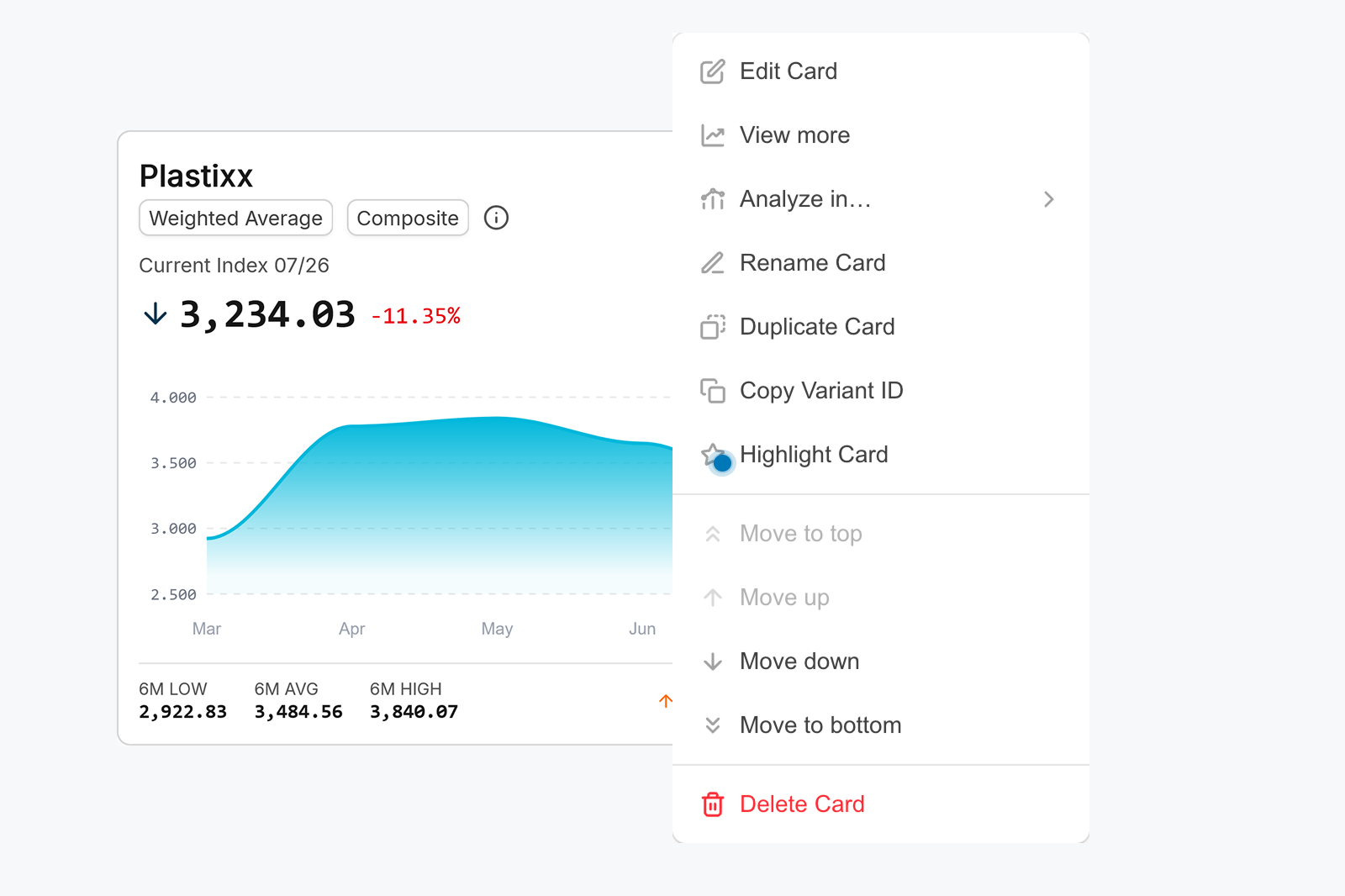Select Copy Variant ID menu entry
The width and height of the screenshot is (1345, 896).
(x=881, y=391)
